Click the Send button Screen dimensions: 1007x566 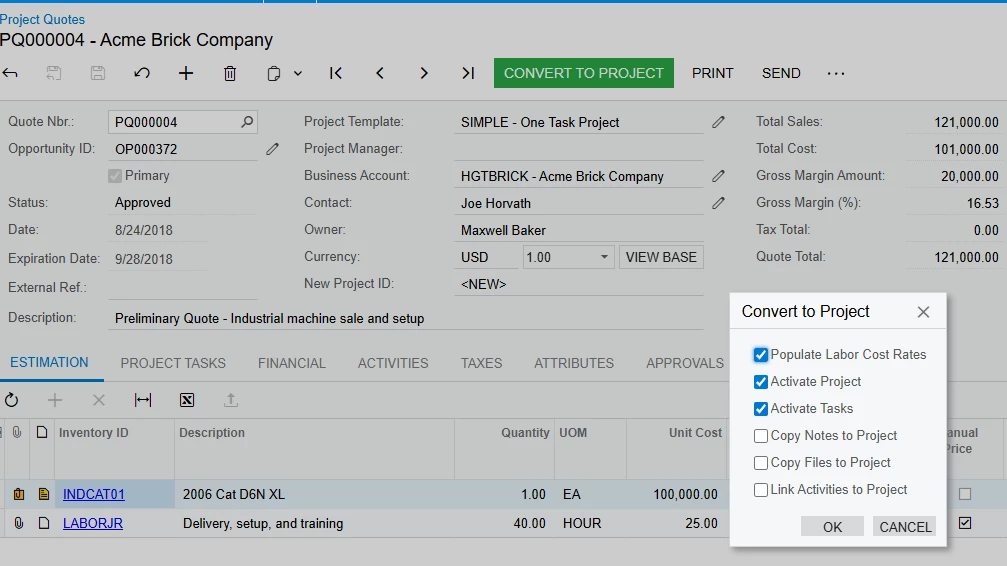click(781, 73)
